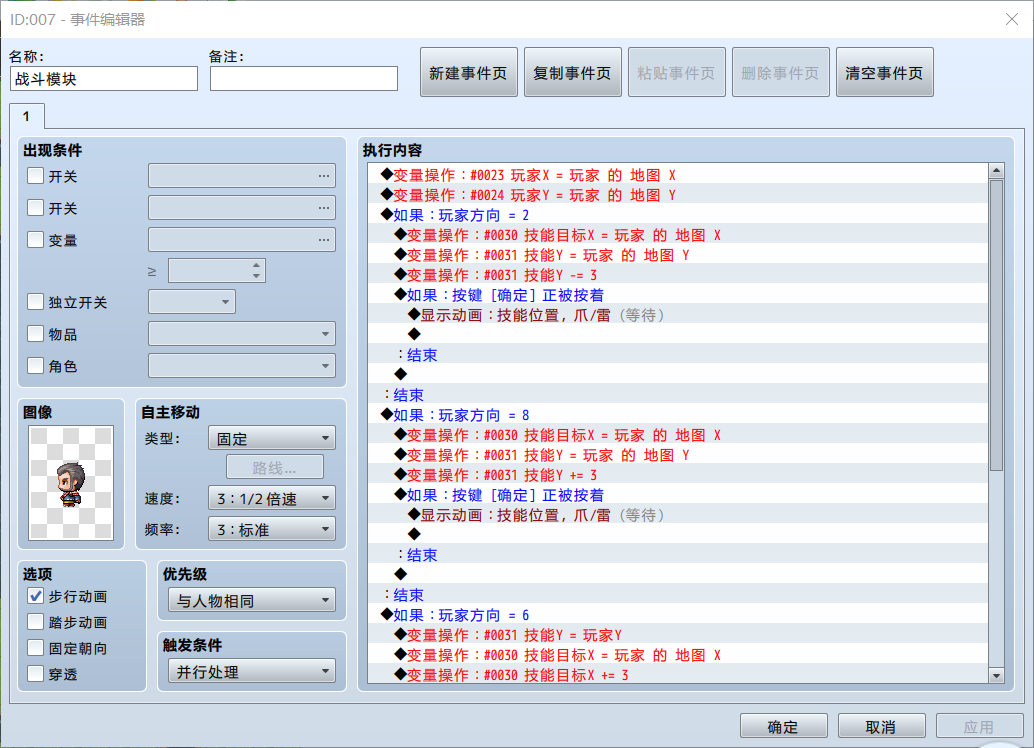The image size is (1034, 748).
Task: Select the 变量操作 #0031 技能Y -= 3 line
Action: pyautogui.click(x=678, y=275)
